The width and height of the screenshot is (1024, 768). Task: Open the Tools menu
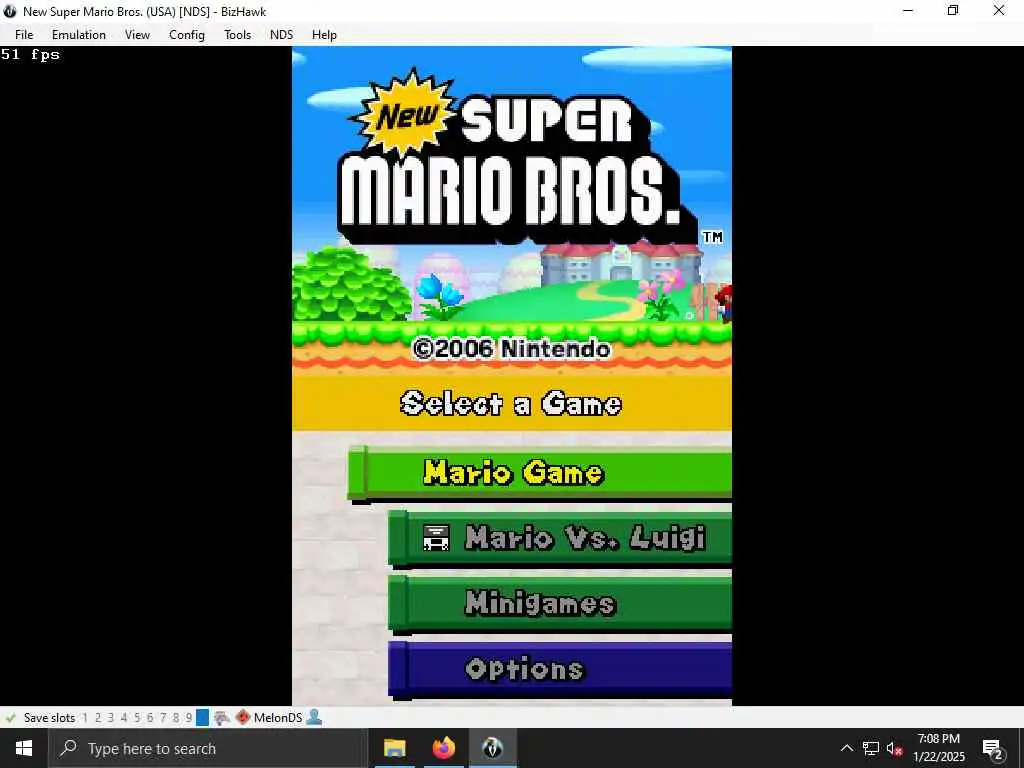(x=237, y=35)
